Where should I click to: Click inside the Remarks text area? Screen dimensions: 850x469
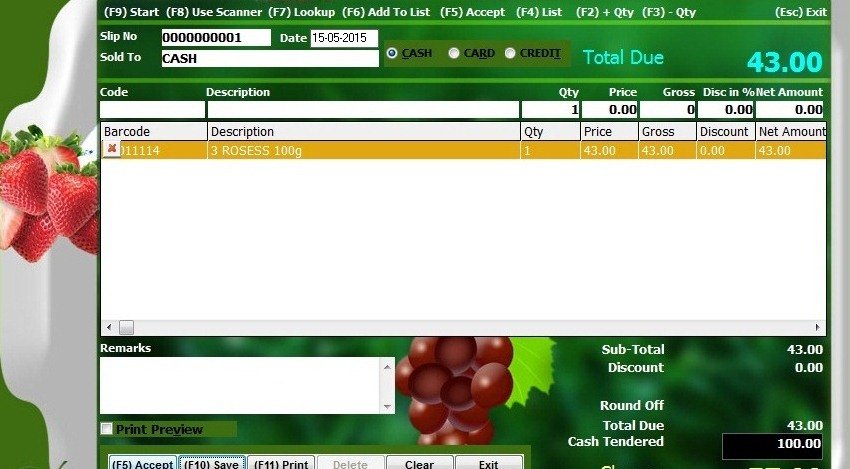[x=240, y=385]
